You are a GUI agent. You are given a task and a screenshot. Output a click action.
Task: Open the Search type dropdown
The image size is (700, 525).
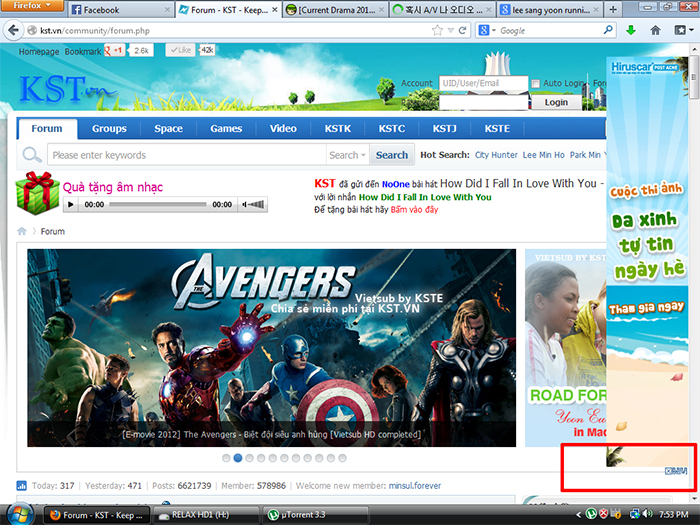point(347,155)
